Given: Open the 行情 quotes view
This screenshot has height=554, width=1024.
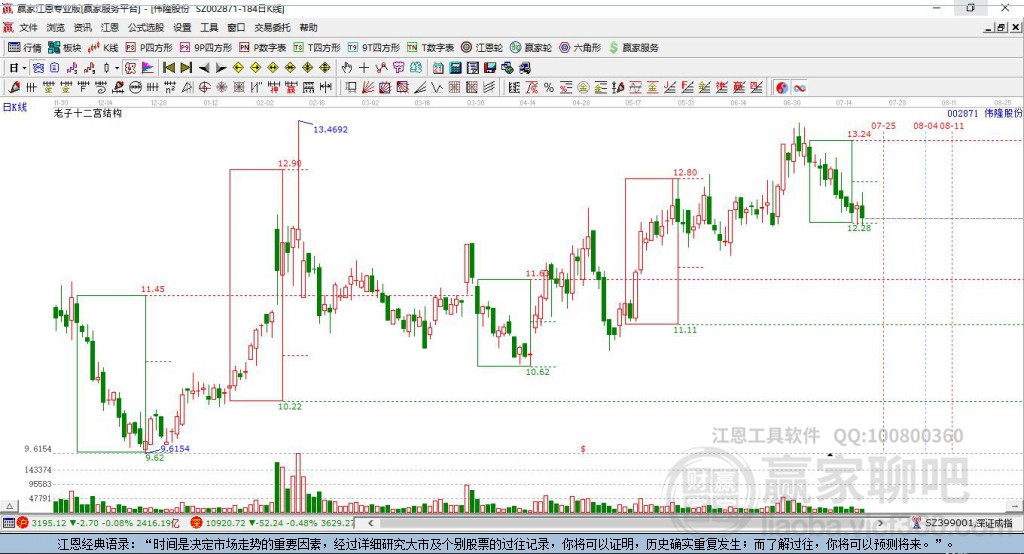Looking at the screenshot, I should (24, 48).
